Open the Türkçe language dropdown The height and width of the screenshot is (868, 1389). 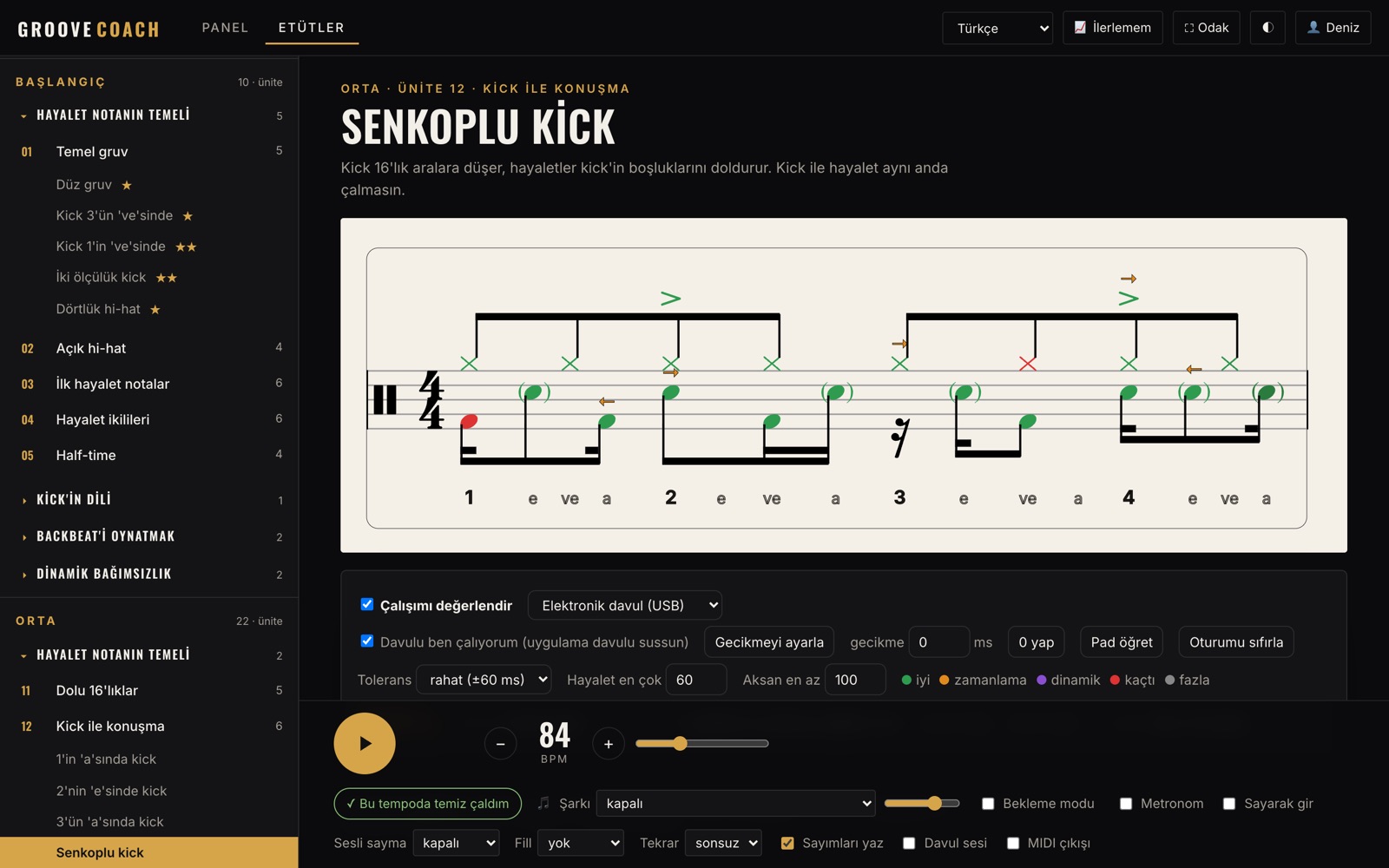point(997,28)
